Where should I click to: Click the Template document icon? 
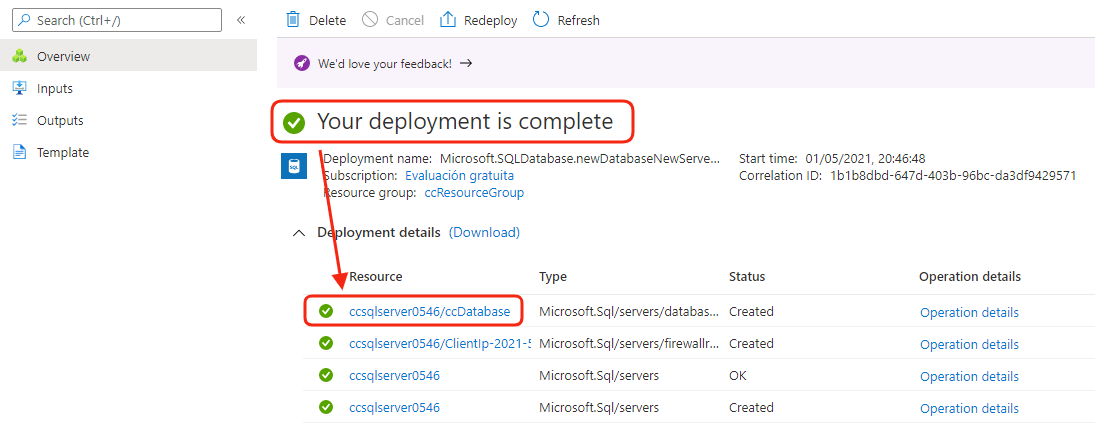[x=20, y=152]
